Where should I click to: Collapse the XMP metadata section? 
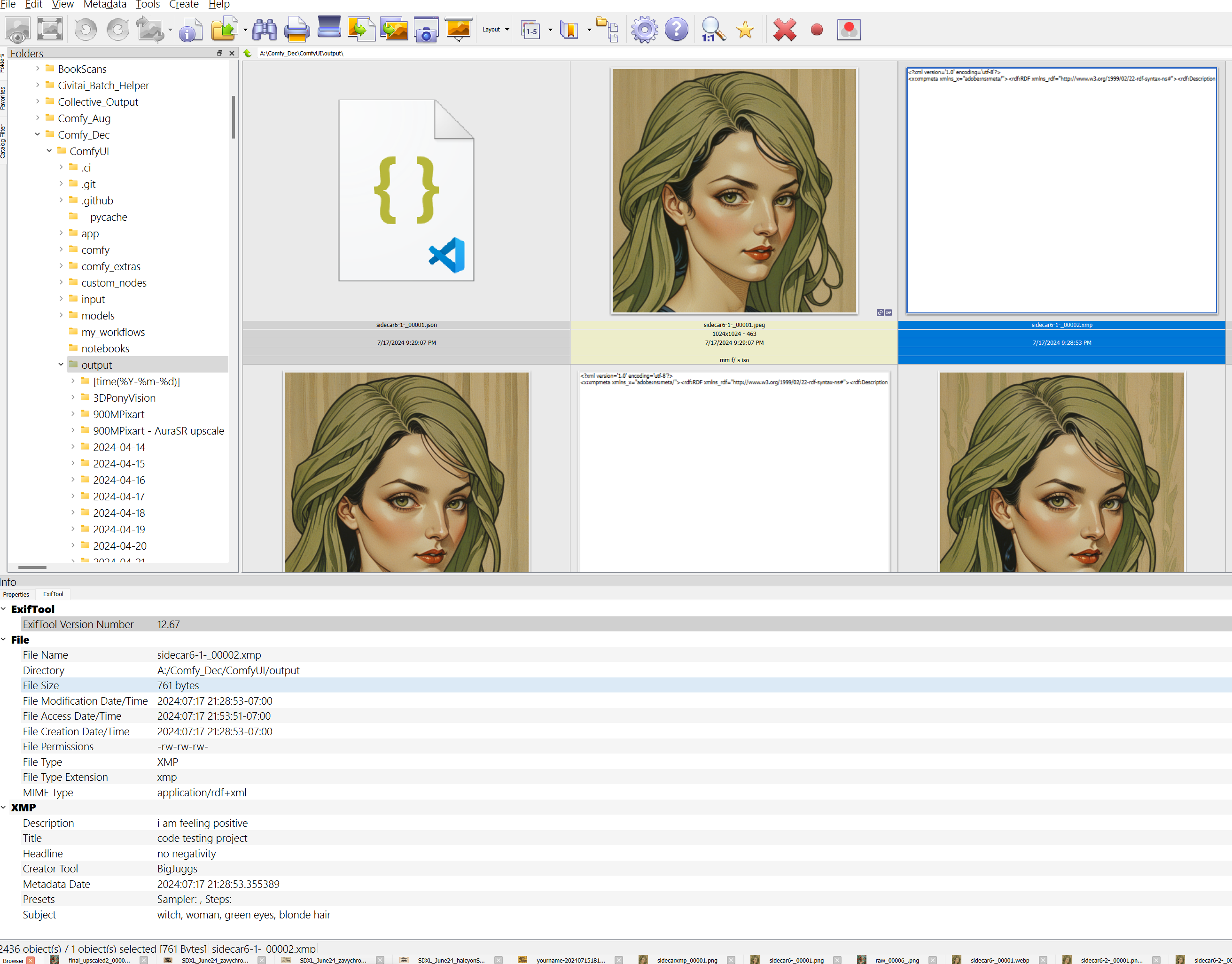coord(3,808)
